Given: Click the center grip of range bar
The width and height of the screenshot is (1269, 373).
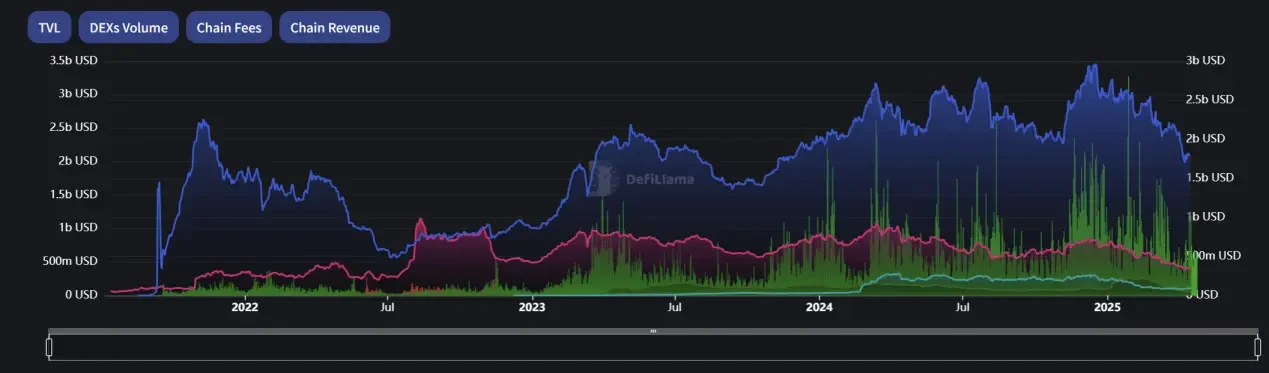Looking at the screenshot, I should click(653, 331).
